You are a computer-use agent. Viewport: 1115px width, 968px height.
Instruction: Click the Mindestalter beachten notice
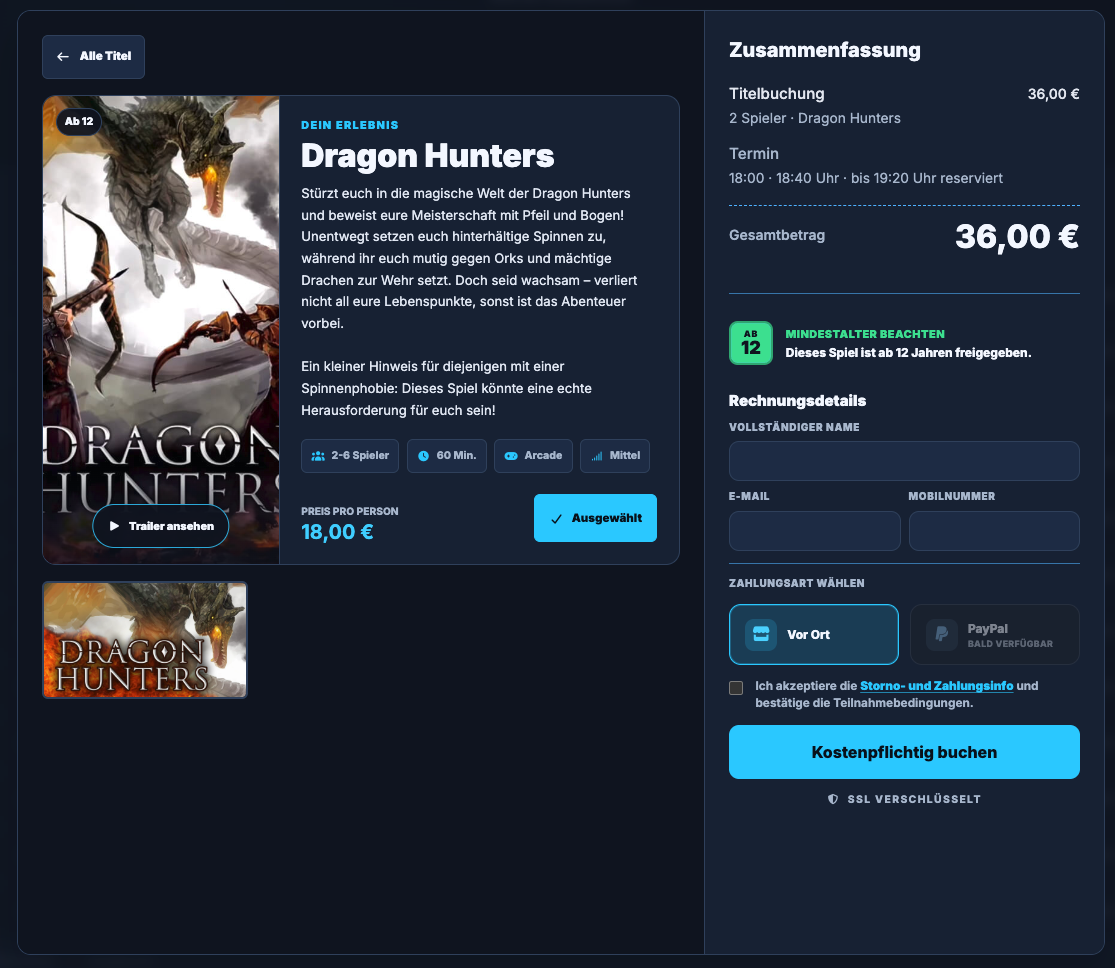(865, 334)
